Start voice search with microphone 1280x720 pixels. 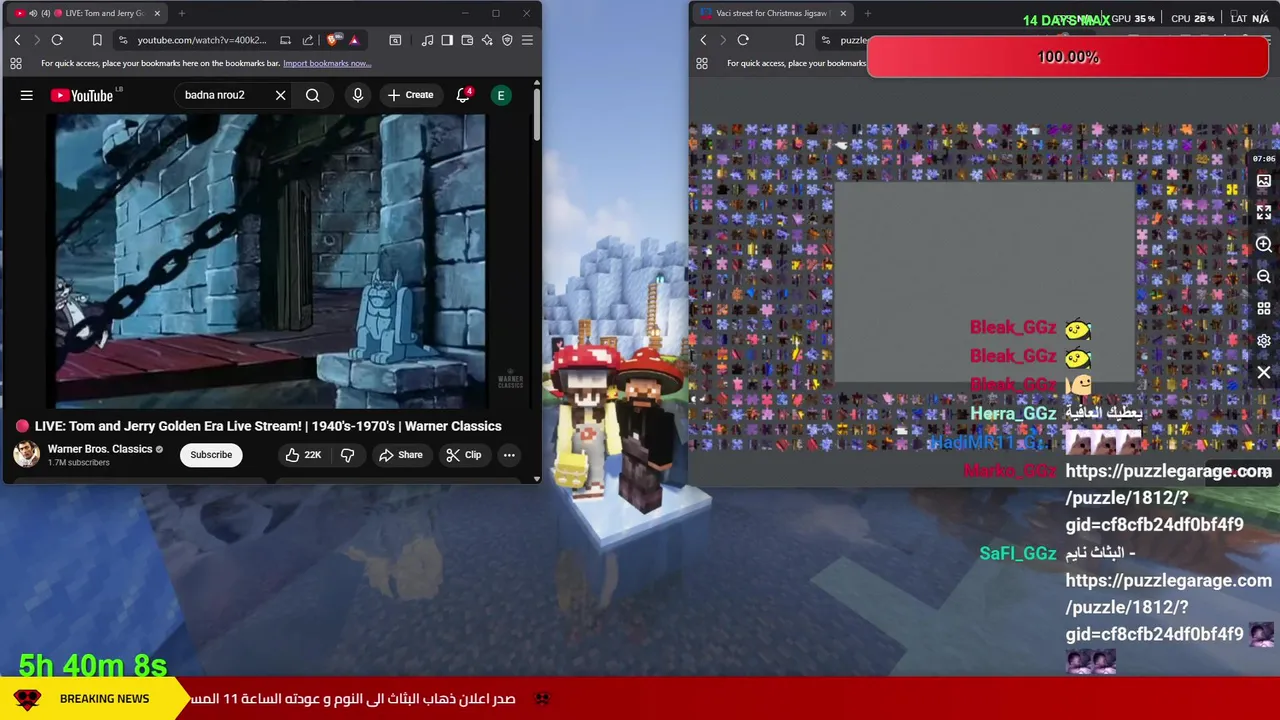tap(357, 95)
